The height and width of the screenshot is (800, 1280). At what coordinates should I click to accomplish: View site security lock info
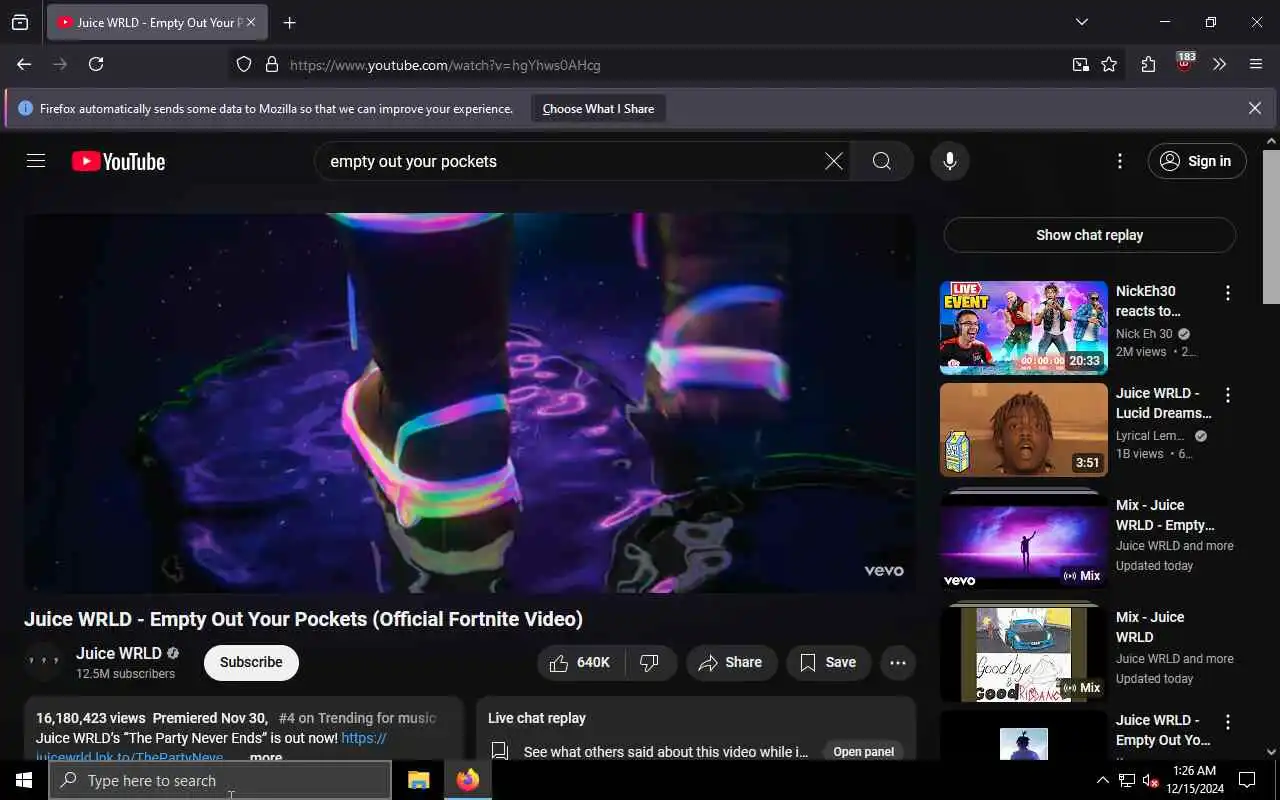pos(271,64)
